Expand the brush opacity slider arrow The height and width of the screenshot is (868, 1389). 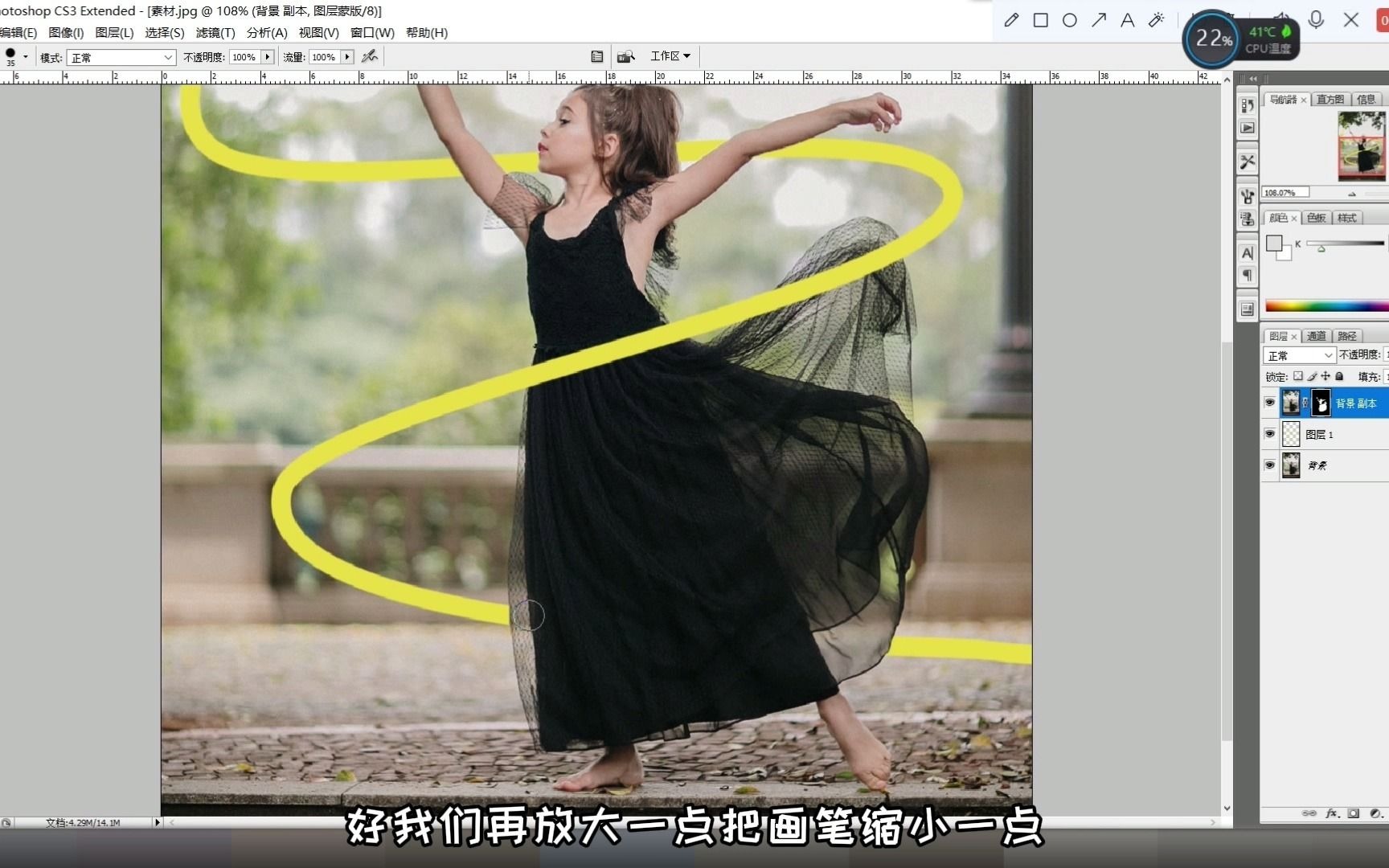268,57
